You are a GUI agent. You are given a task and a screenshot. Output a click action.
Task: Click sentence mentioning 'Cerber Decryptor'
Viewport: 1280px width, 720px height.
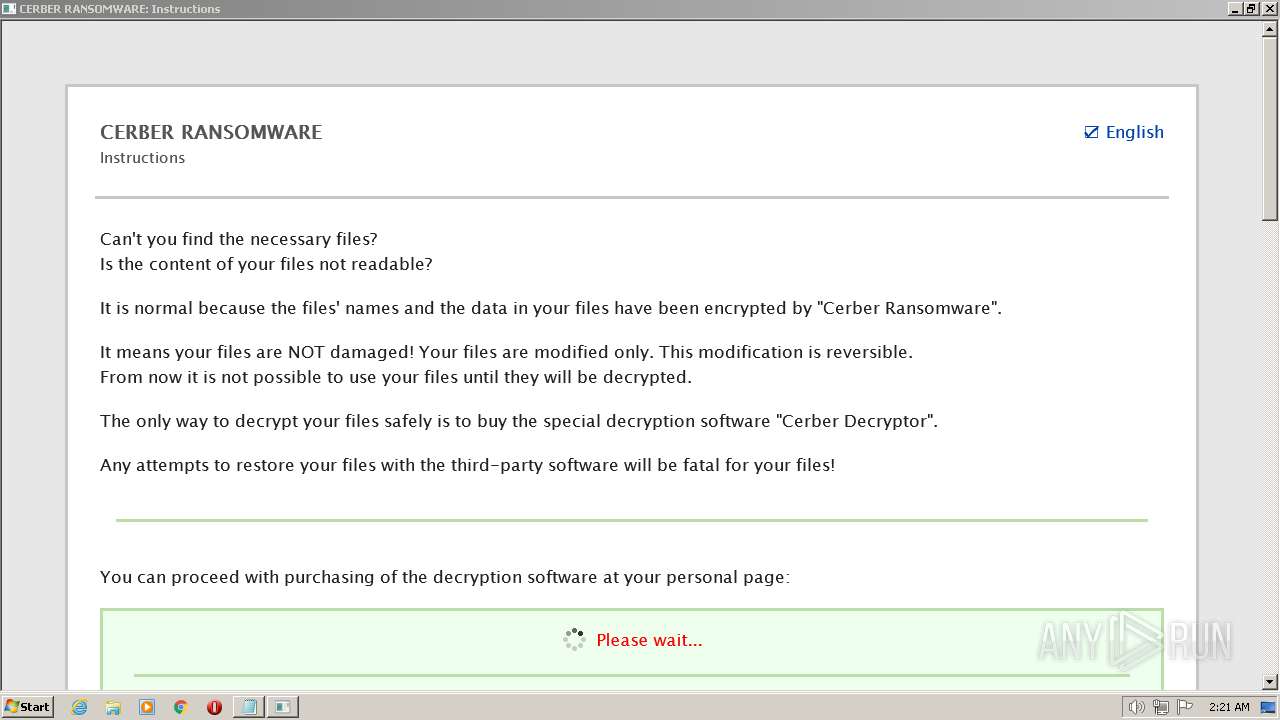519,421
